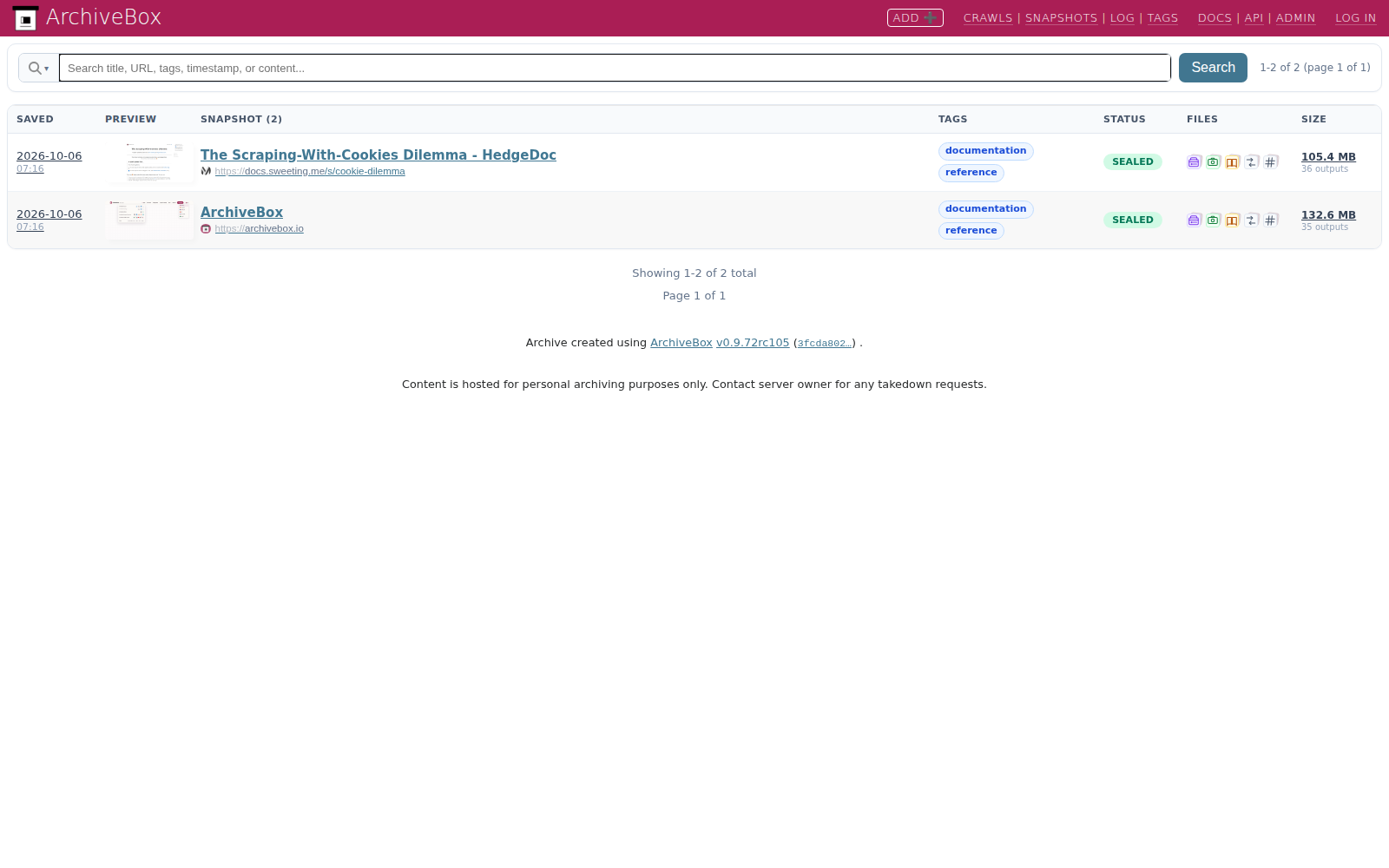Click the ArchiveBox header title text
Image resolution: width=1389 pixels, height=868 pixels.
103,17
